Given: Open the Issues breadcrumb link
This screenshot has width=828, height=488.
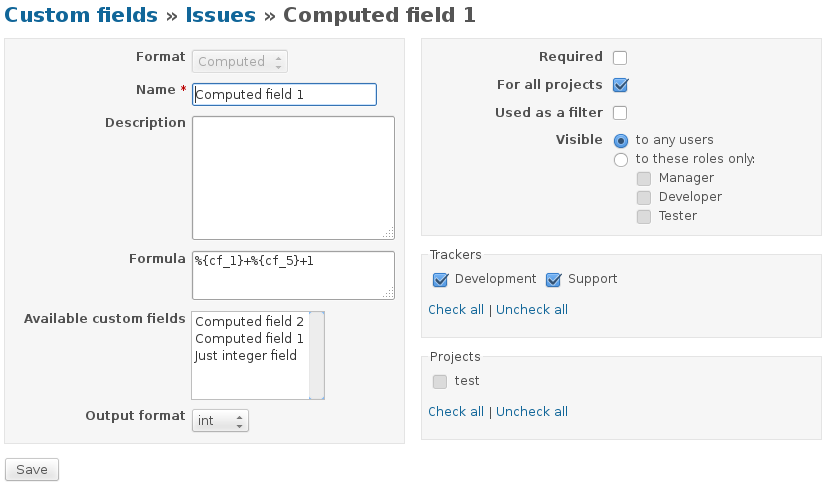Looking at the screenshot, I should click(x=220, y=15).
